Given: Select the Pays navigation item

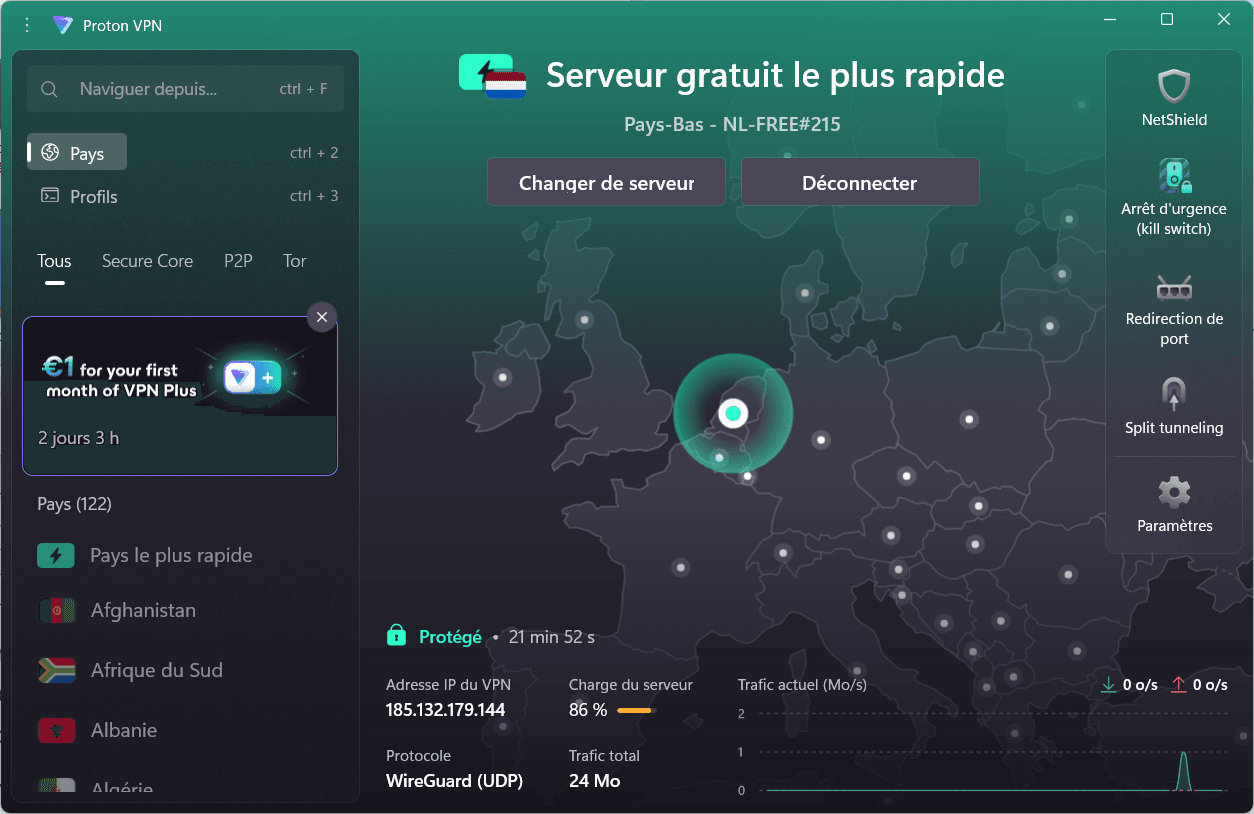Looking at the screenshot, I should 77,152.
